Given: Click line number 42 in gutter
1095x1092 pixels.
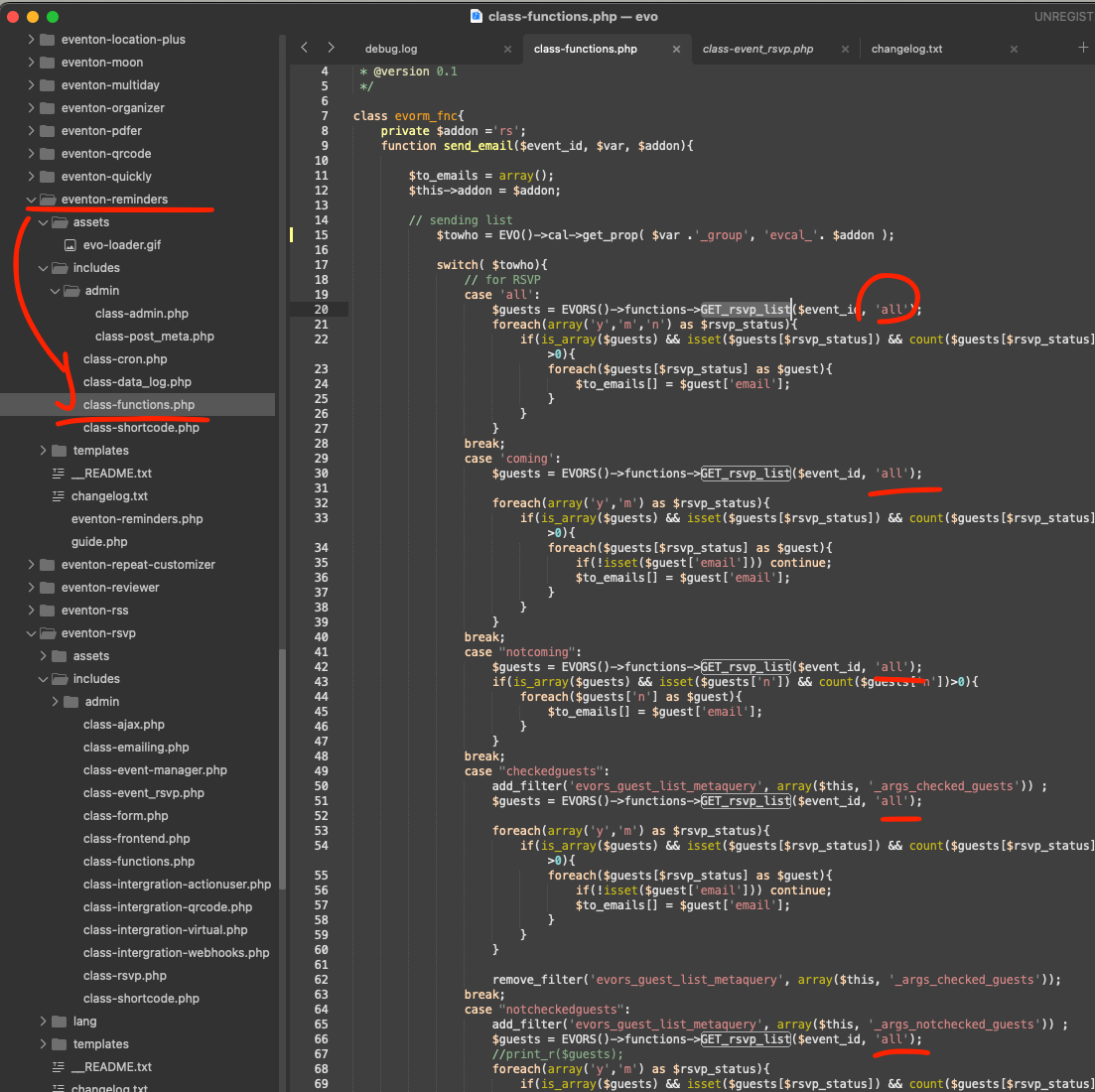Looking at the screenshot, I should 321,667.
